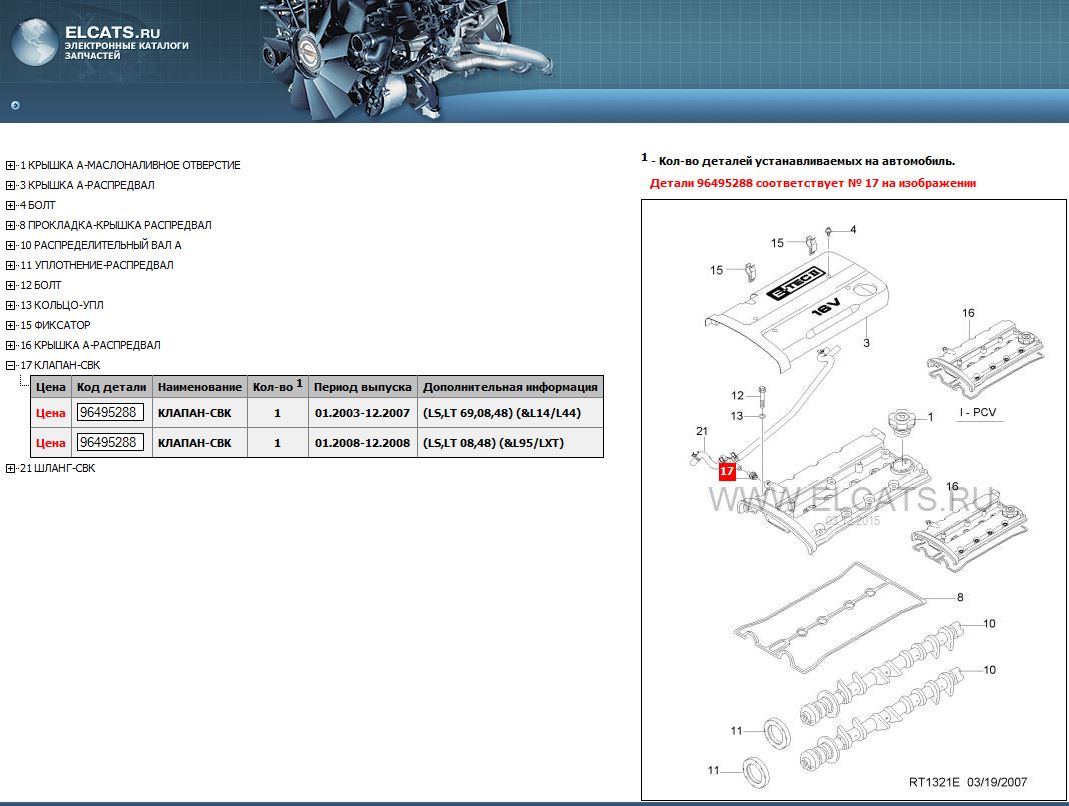Click part code field in first table row
The width and height of the screenshot is (1069, 806).
[x=110, y=412]
